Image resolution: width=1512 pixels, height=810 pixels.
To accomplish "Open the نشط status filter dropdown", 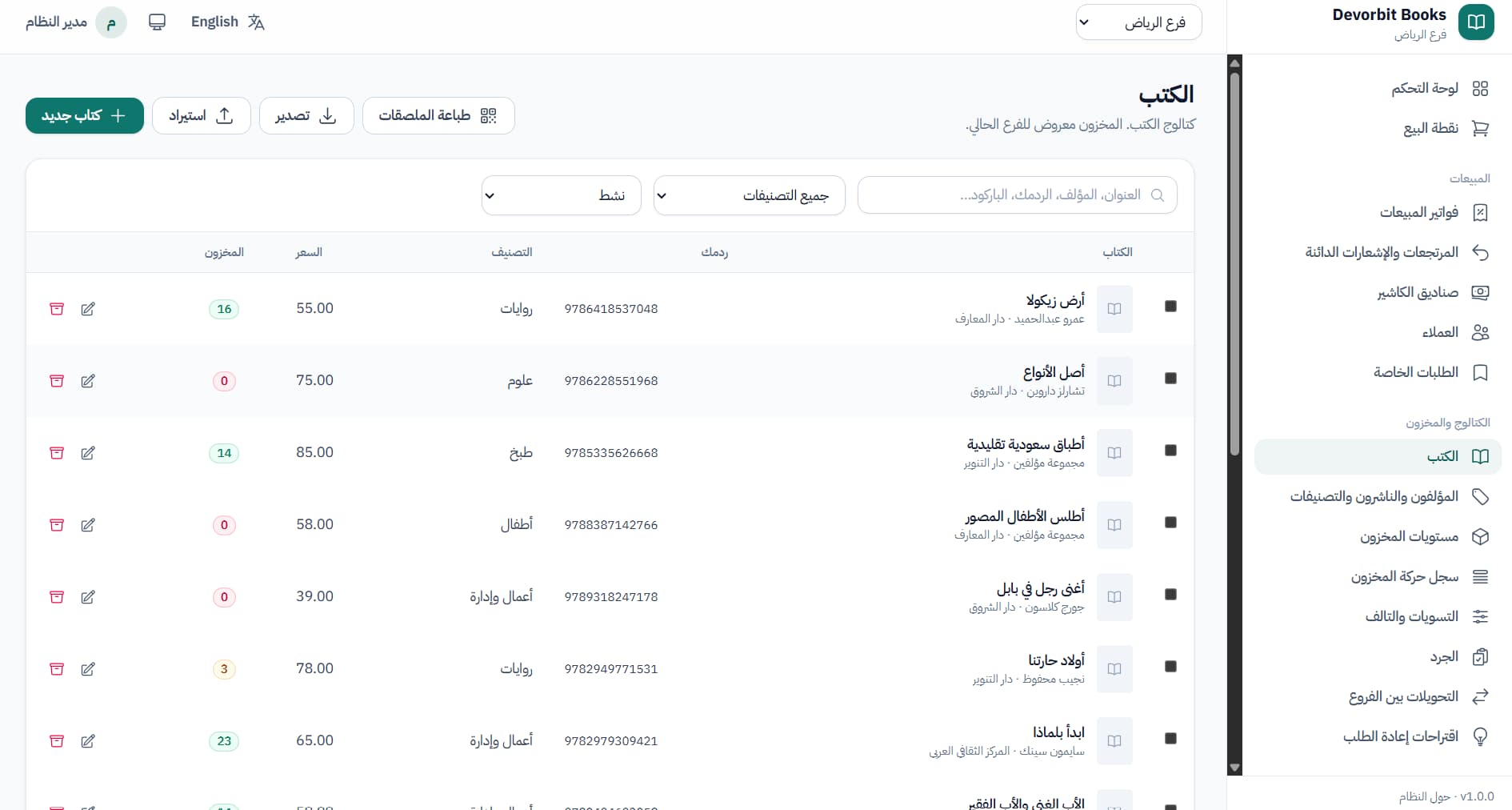I will [x=562, y=195].
